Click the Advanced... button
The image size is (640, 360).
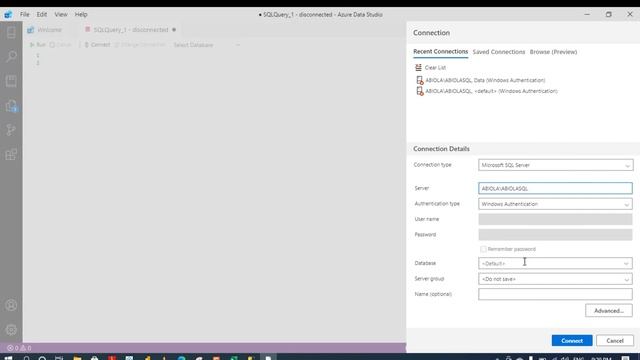(x=609, y=311)
